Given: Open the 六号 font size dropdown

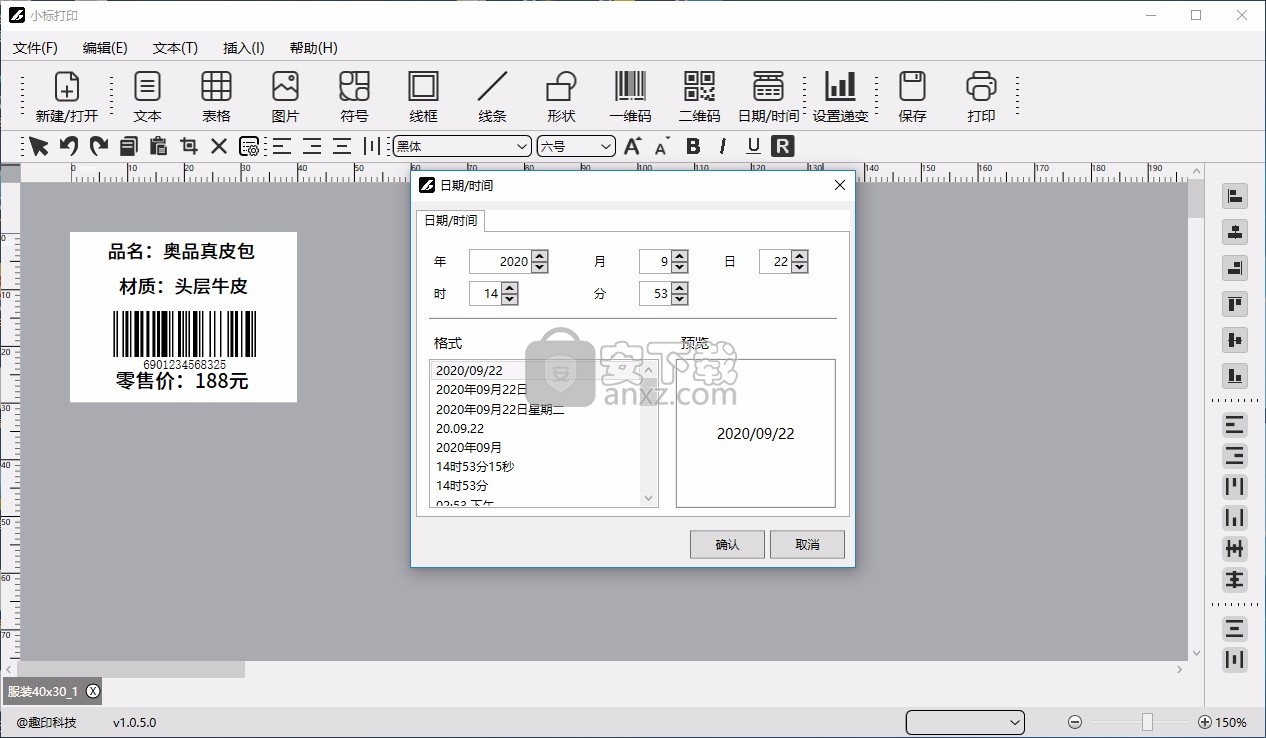Looking at the screenshot, I should (576, 146).
